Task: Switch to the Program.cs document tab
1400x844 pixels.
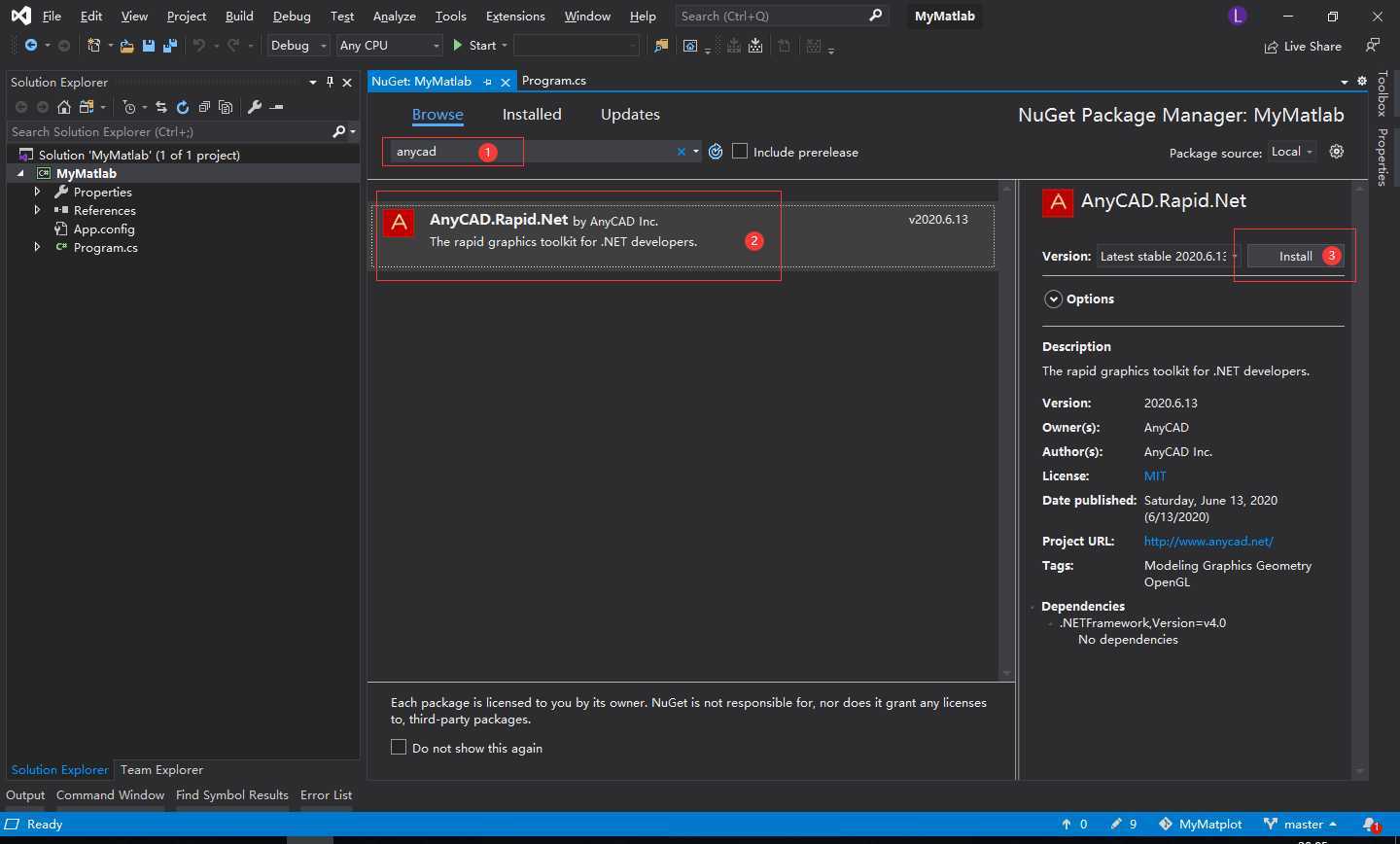Action: [554, 81]
